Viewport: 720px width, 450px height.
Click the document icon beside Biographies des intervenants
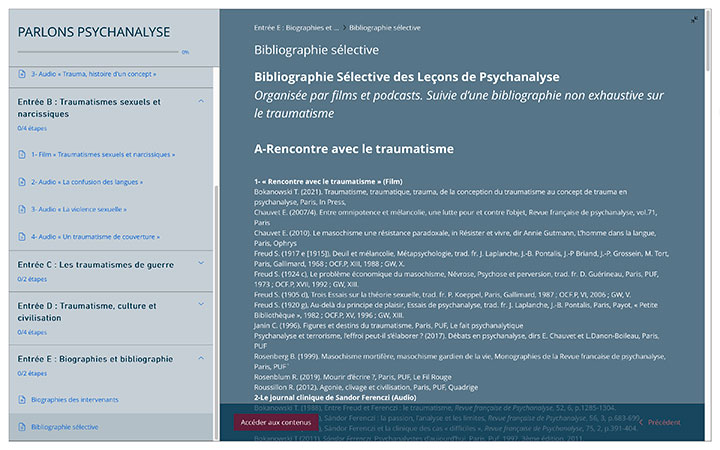coord(22,399)
